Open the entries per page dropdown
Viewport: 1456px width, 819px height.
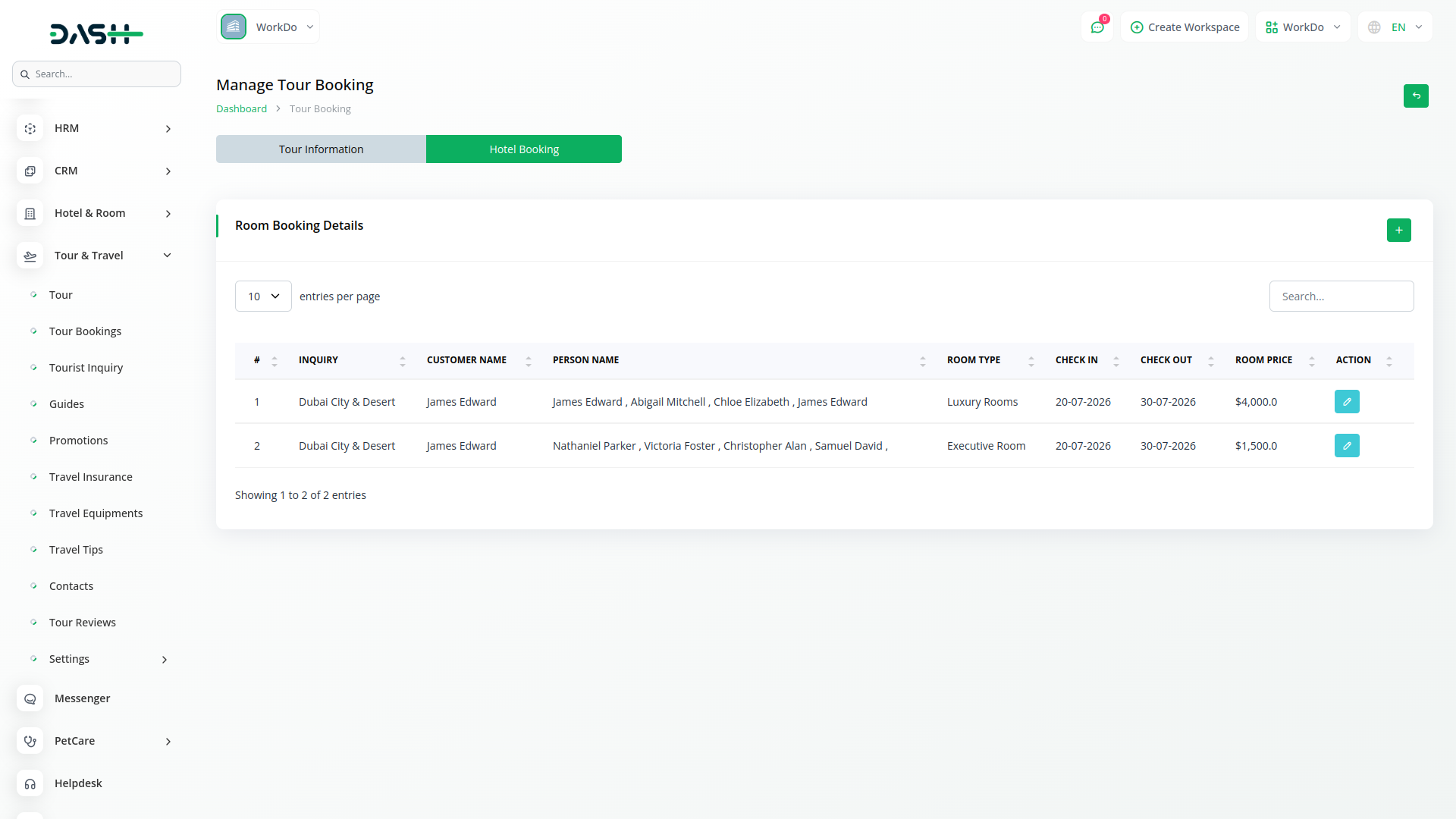[263, 297]
